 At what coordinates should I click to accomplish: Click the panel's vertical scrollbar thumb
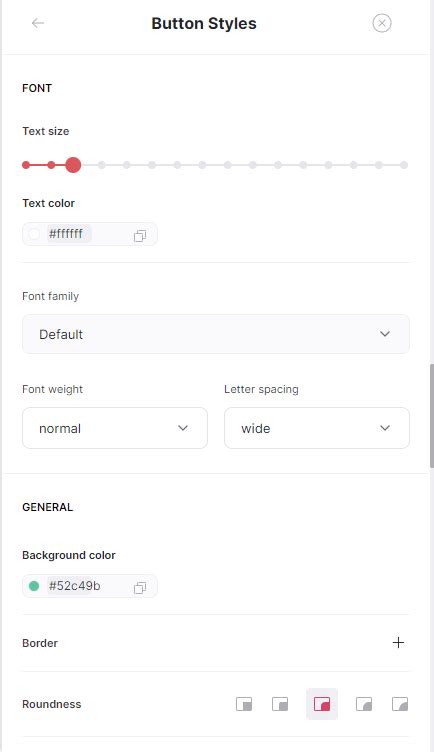click(432, 416)
